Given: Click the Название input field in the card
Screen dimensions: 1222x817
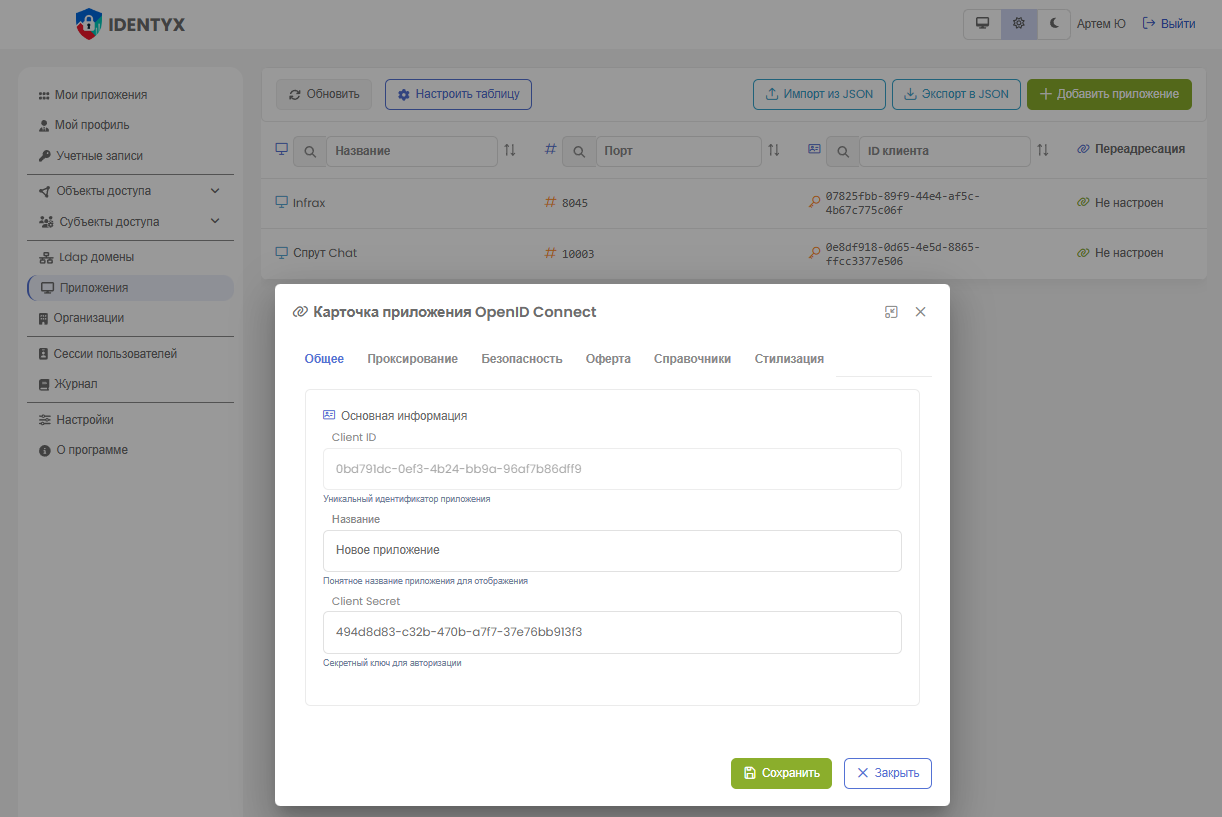Looking at the screenshot, I should pos(612,551).
